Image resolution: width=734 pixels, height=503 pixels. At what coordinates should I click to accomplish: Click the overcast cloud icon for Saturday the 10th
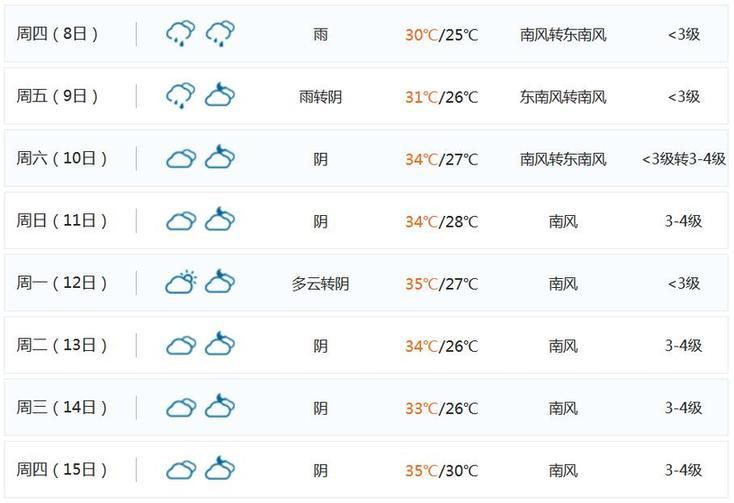pyautogui.click(x=180, y=159)
